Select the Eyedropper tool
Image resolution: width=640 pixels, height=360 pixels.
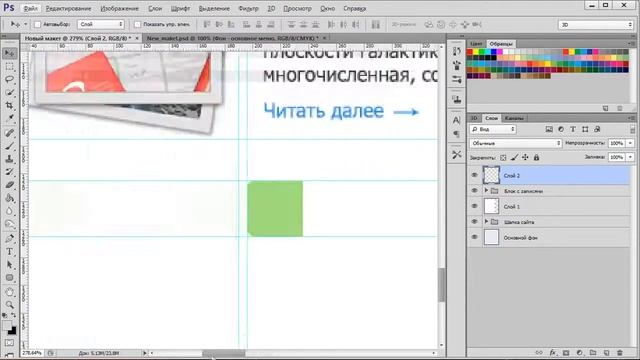pos(9,118)
